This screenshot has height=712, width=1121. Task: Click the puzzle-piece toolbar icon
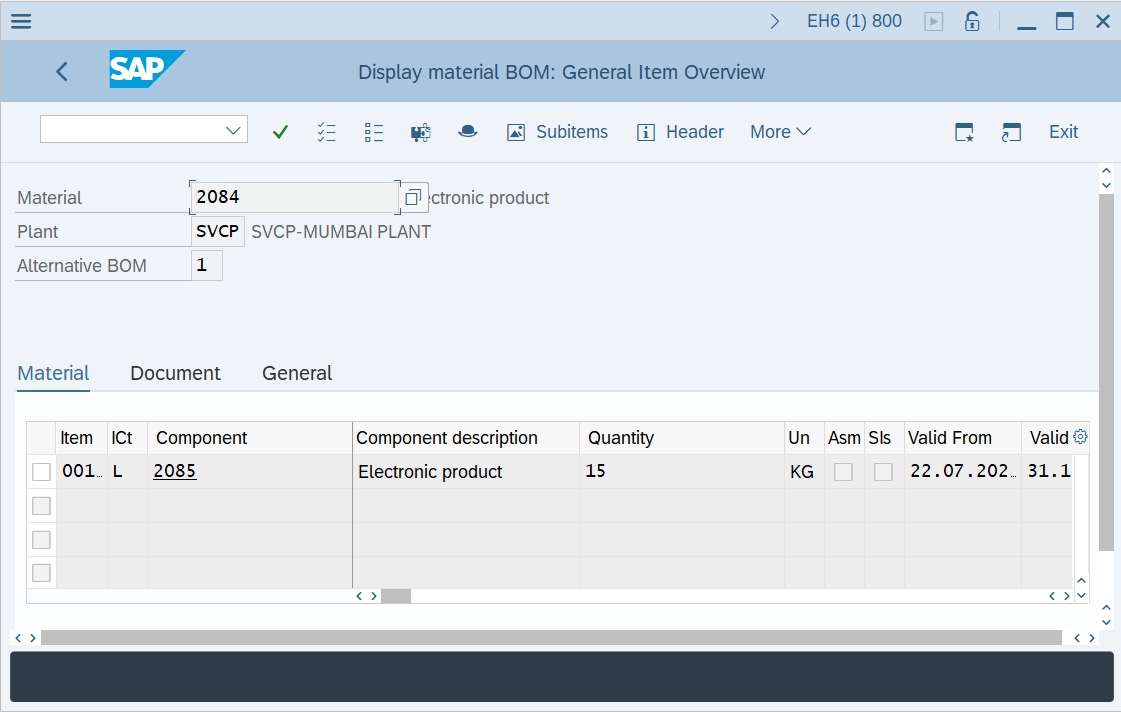pos(421,132)
